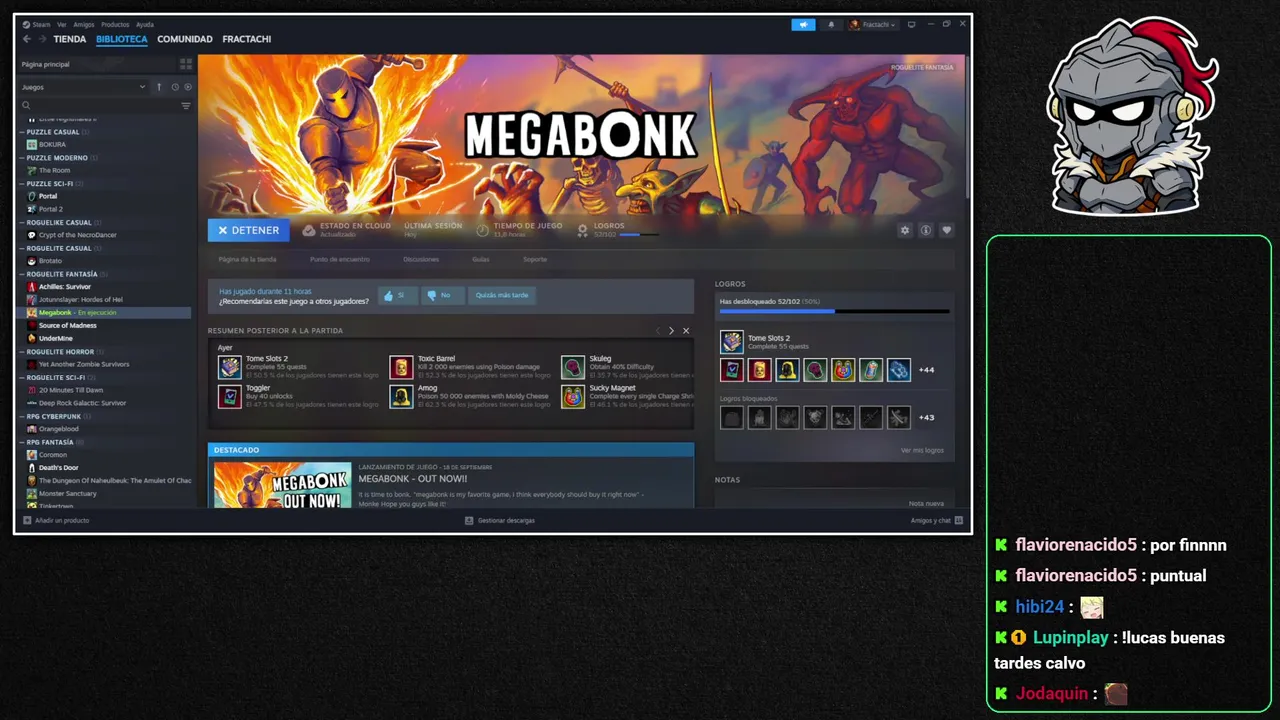Click the Cloud status icon

pyautogui.click(x=309, y=230)
